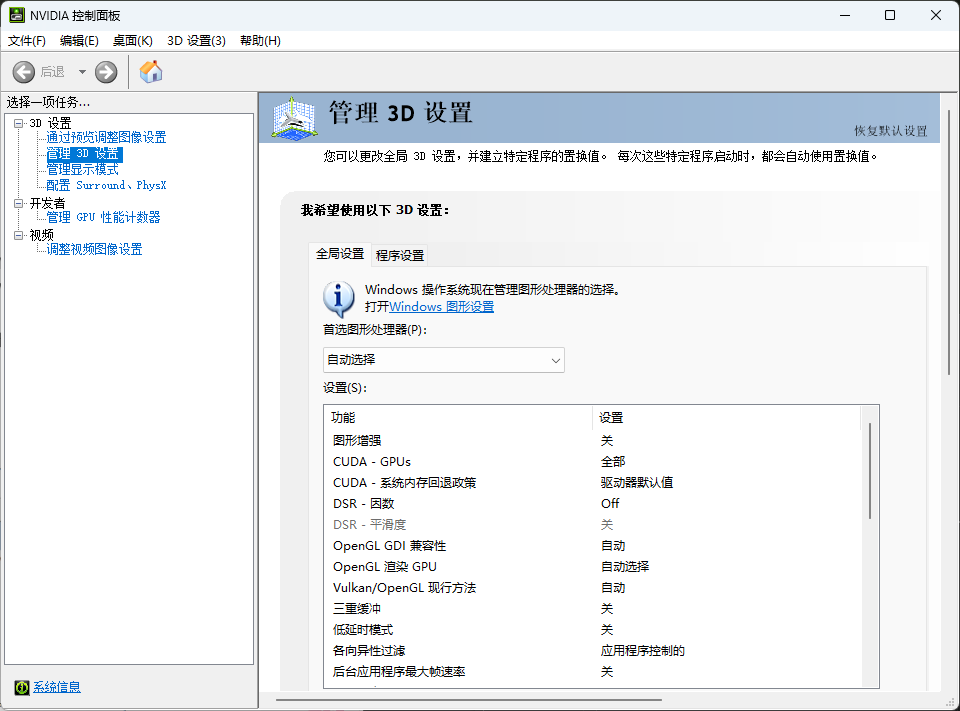Select the OpenGL GDI 兼容性 row
Screen dimensions: 960x711
click(x=593, y=546)
